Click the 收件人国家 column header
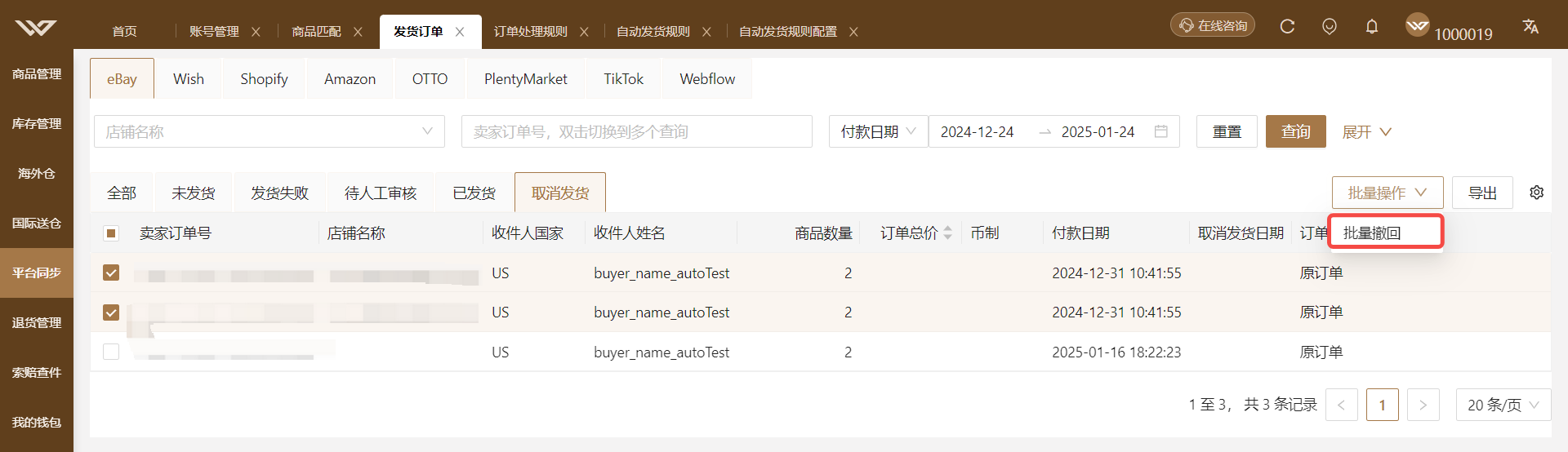This screenshot has width=1568, height=452. click(x=528, y=233)
